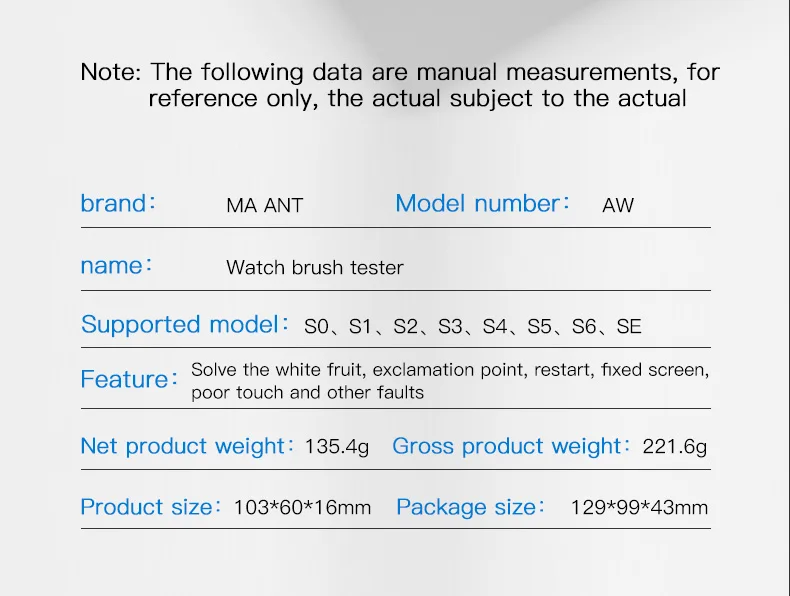790x596 pixels.
Task: Select the "103*60*16mm" product size value
Action: (302, 508)
